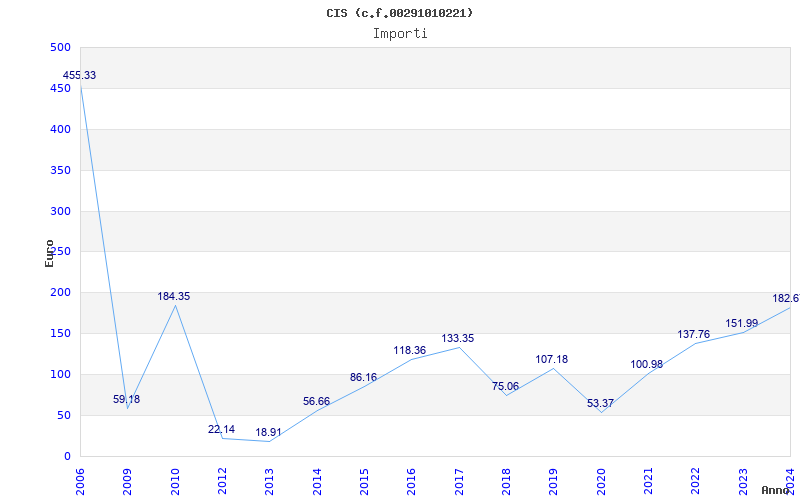This screenshot has height=500, width=800.
Task: Click the x-axis year 2021
Action: (x=648, y=482)
